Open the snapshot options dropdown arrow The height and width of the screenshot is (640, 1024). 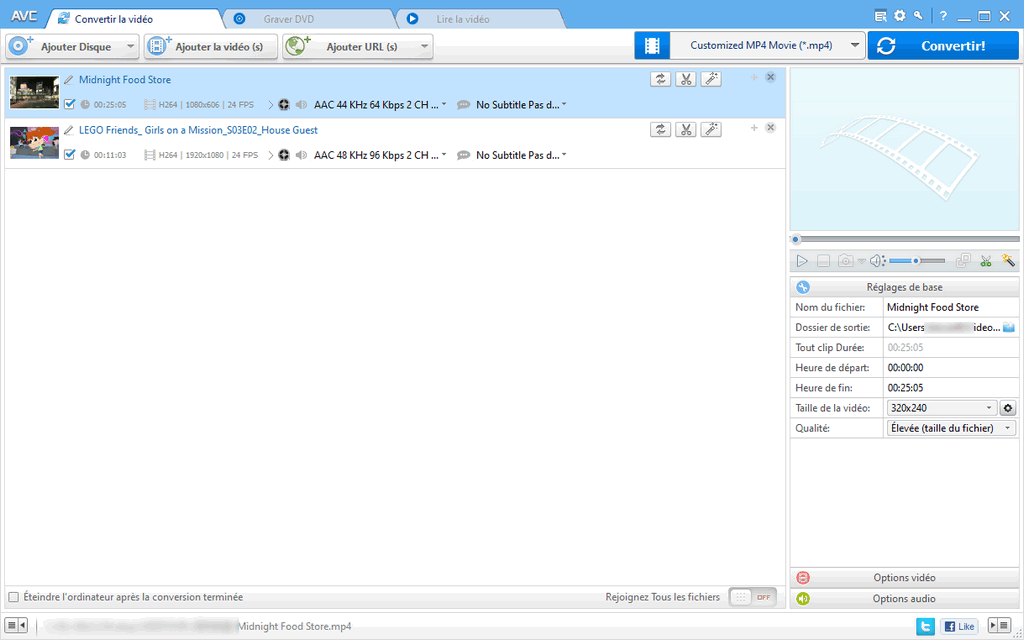pos(861,262)
